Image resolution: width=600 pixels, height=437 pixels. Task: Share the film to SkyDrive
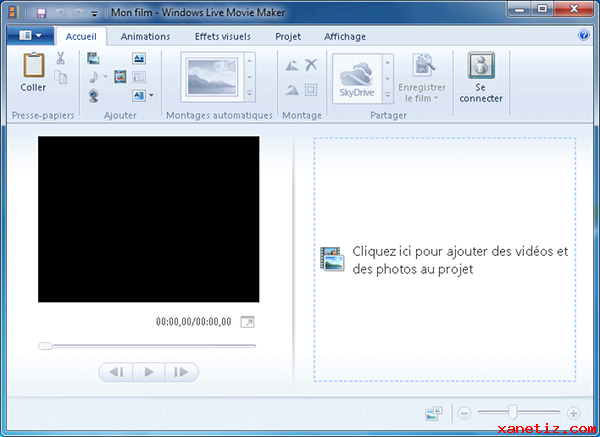(357, 79)
